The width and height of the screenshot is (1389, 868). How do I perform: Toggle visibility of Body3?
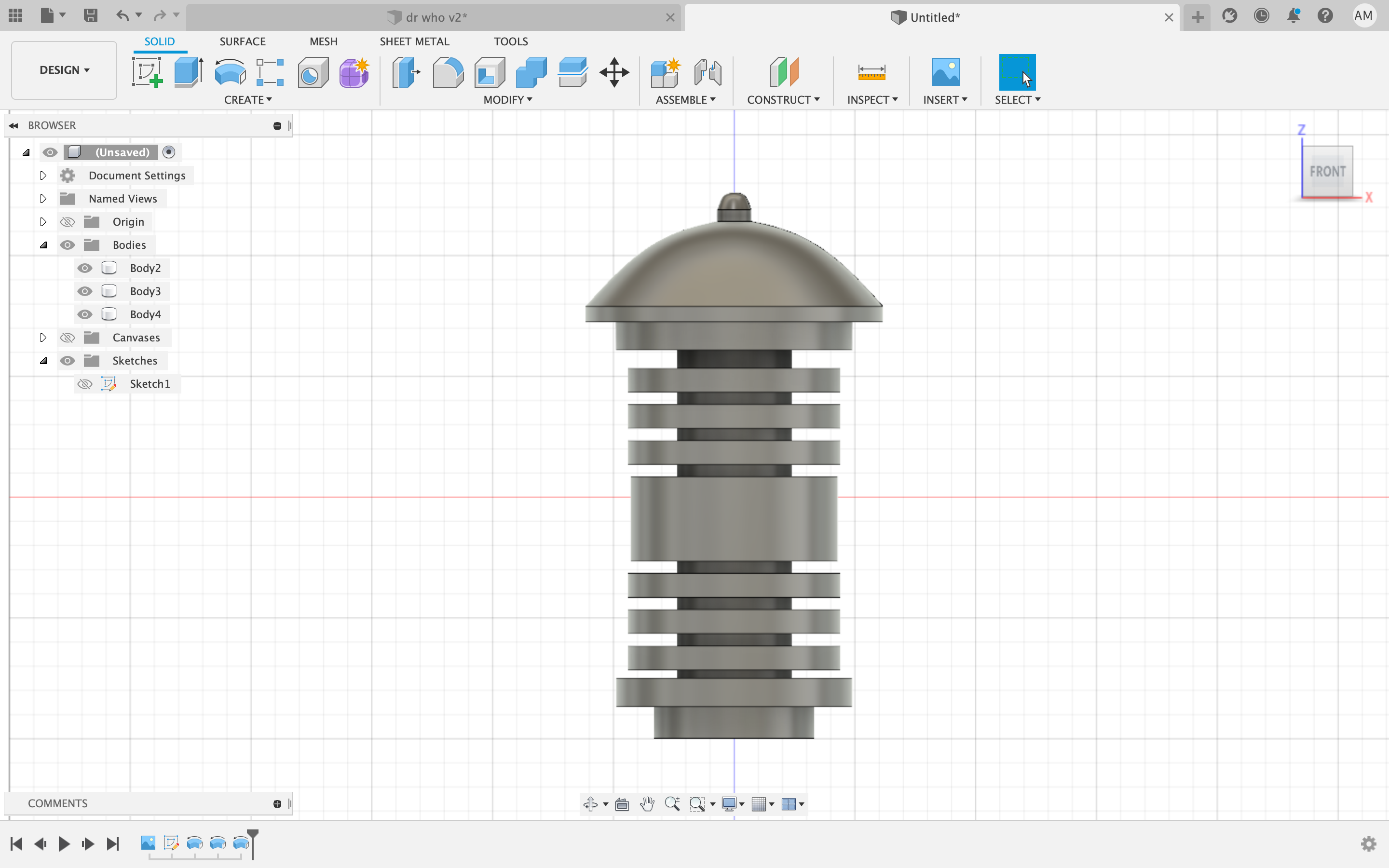[85, 291]
